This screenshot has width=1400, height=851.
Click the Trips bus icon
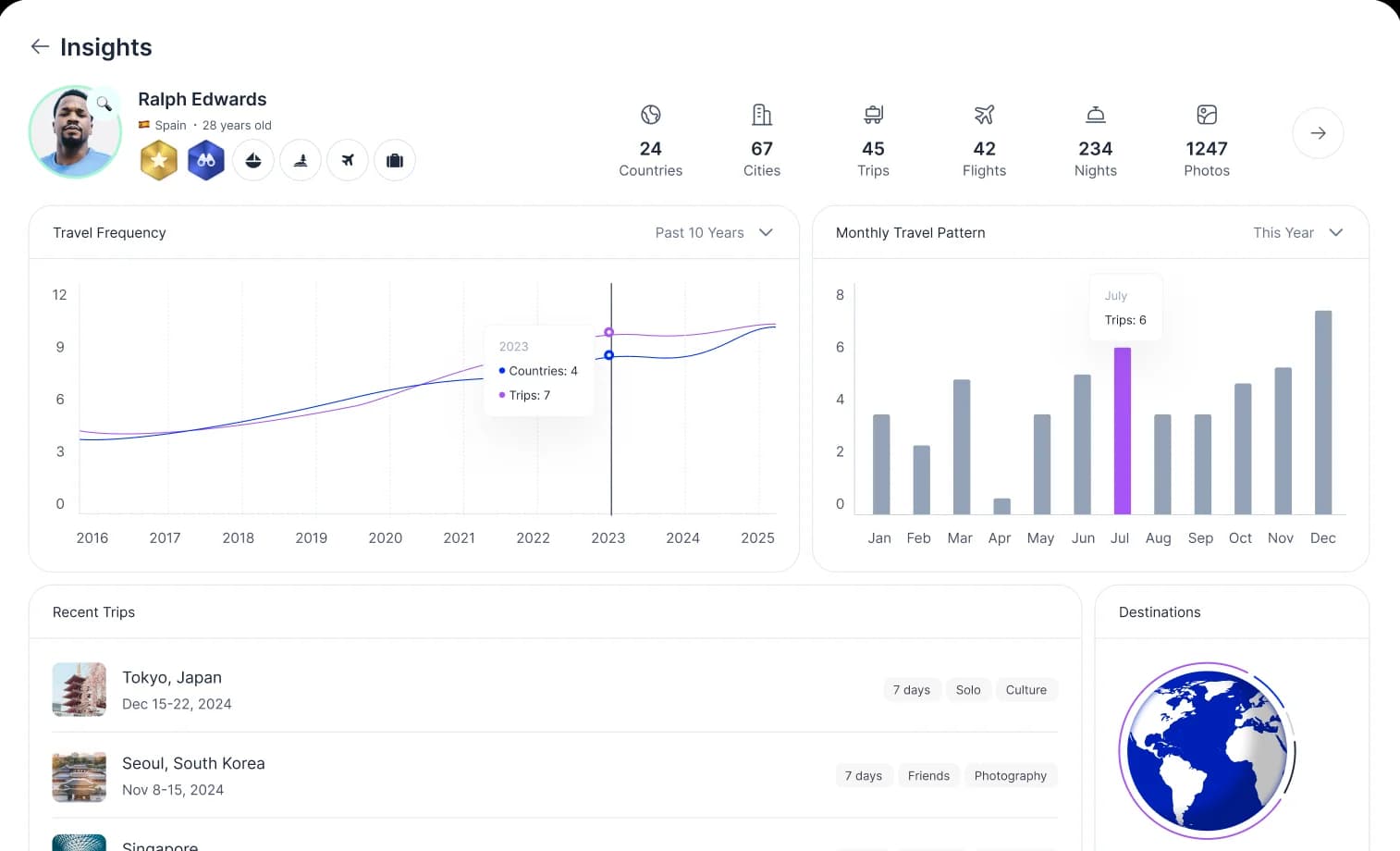[873, 115]
